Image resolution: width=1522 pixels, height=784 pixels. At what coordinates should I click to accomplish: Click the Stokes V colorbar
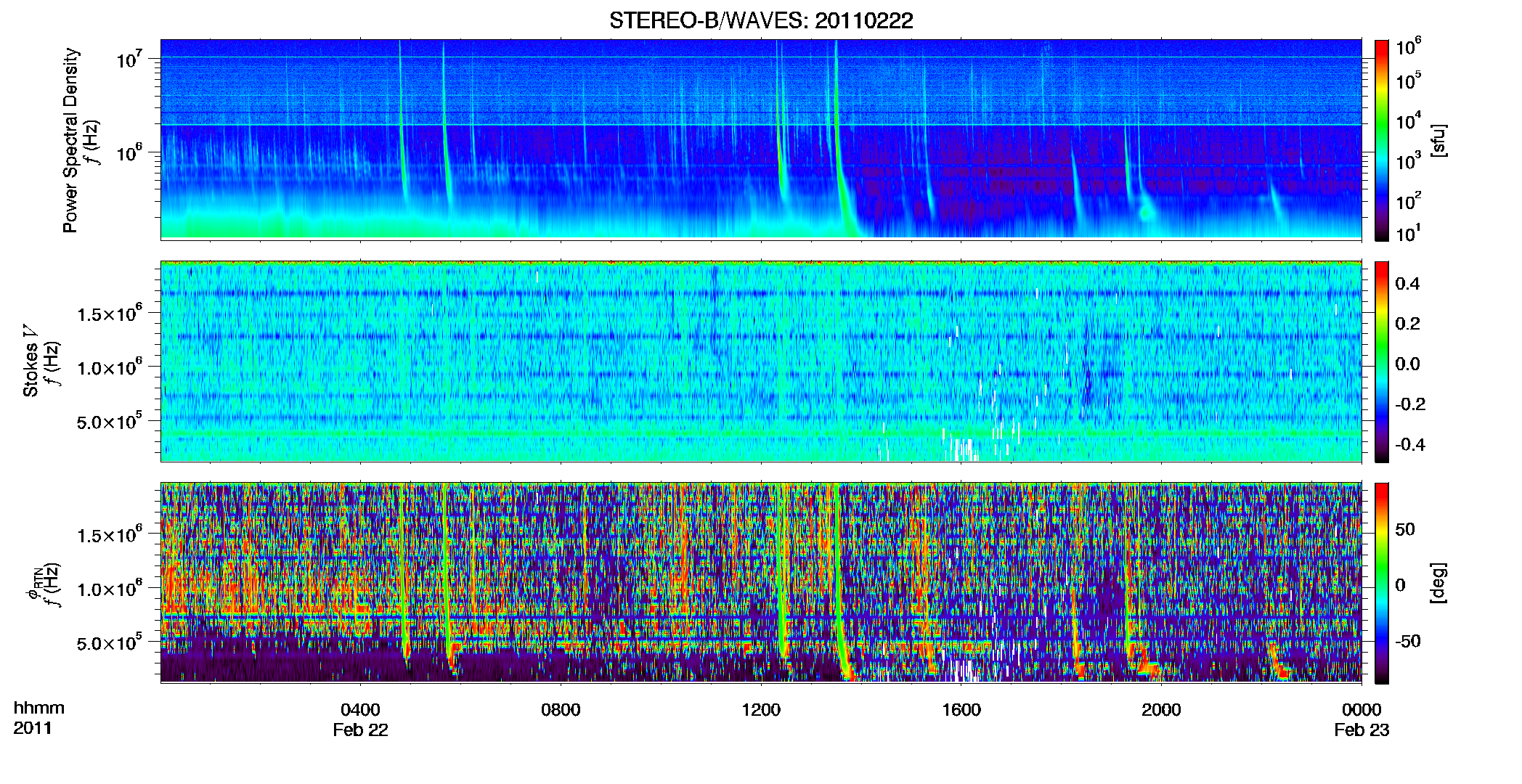pos(1382,362)
